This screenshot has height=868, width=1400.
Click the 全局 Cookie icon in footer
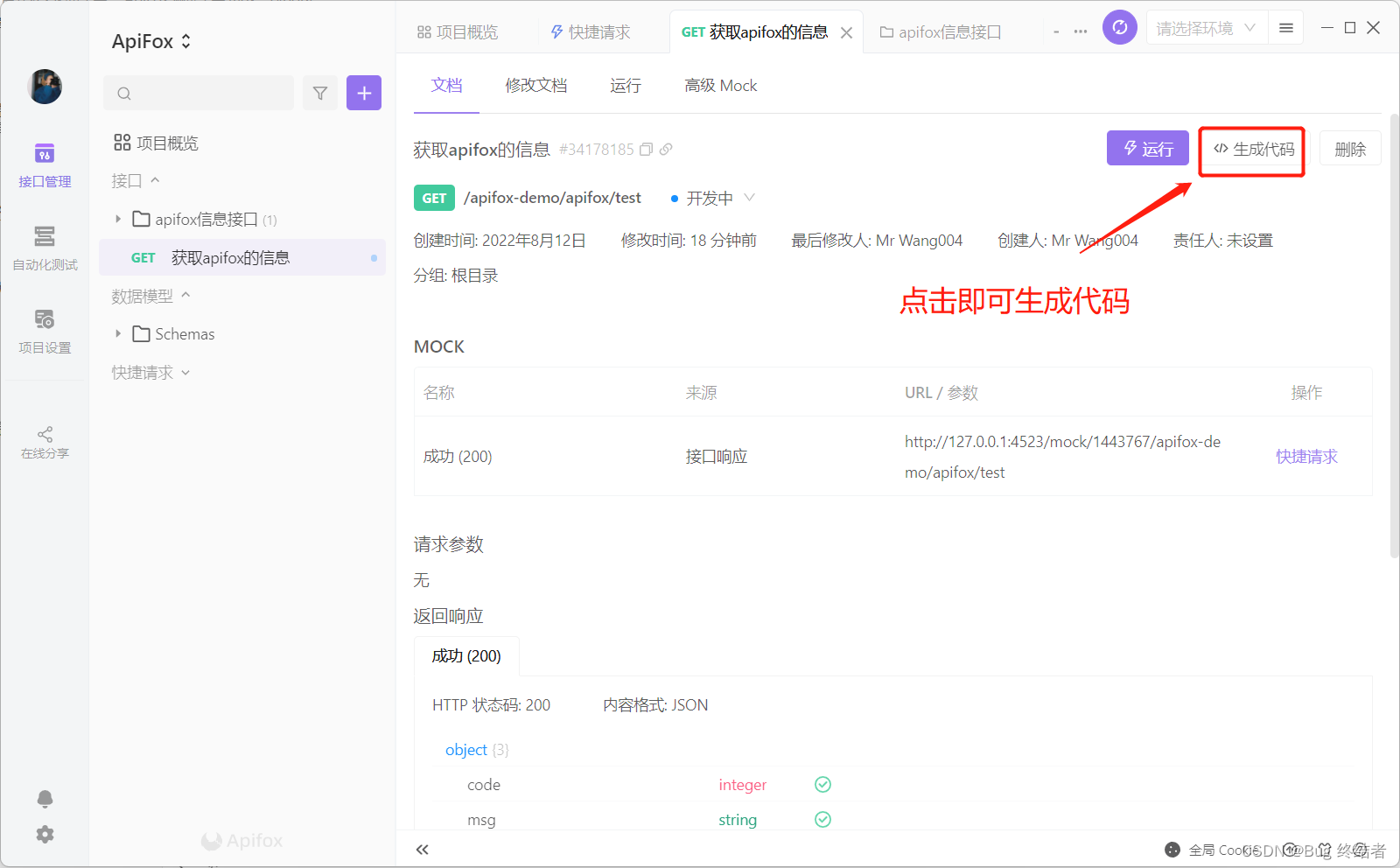[1172, 850]
